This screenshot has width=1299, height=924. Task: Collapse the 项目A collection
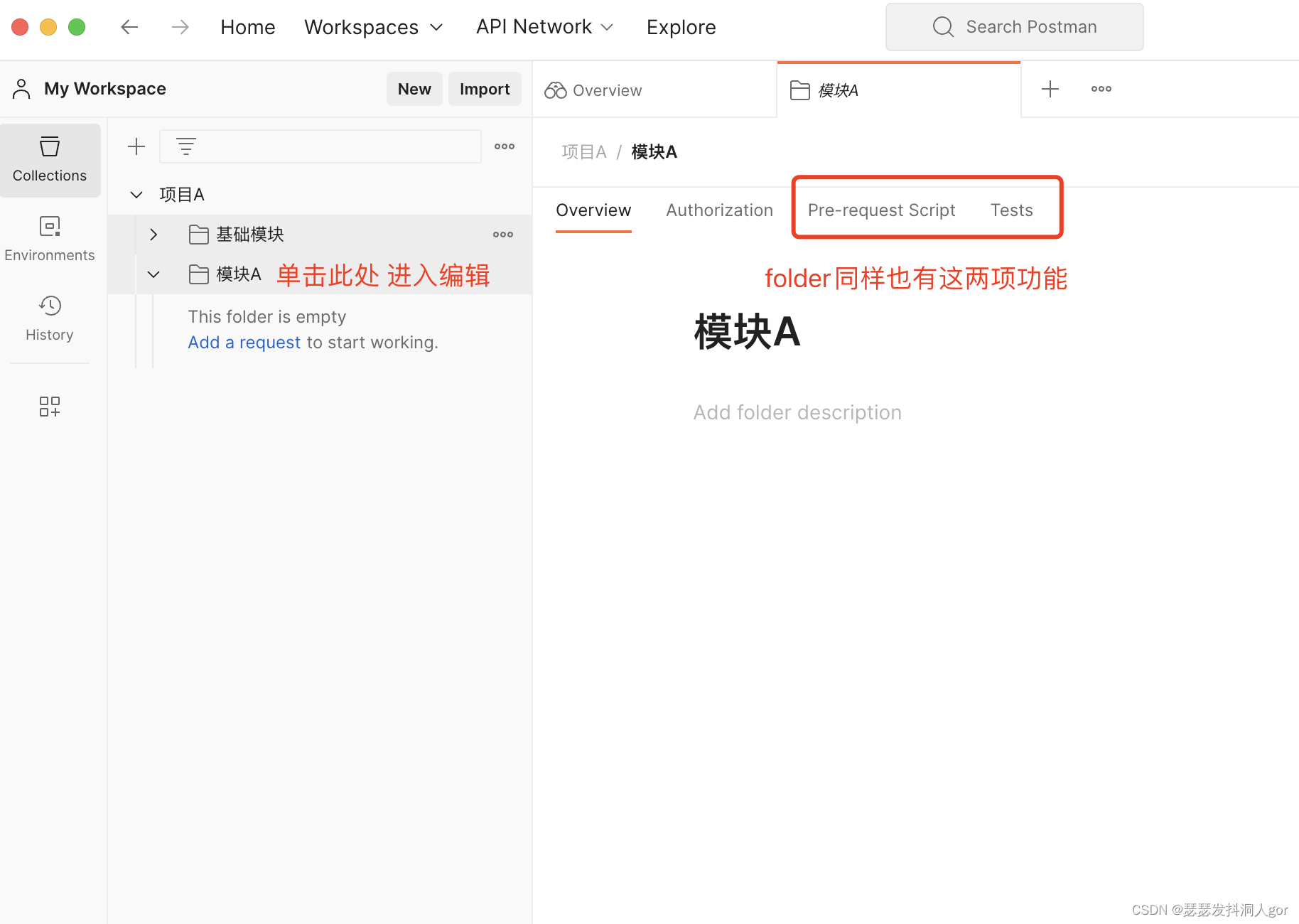click(x=136, y=195)
